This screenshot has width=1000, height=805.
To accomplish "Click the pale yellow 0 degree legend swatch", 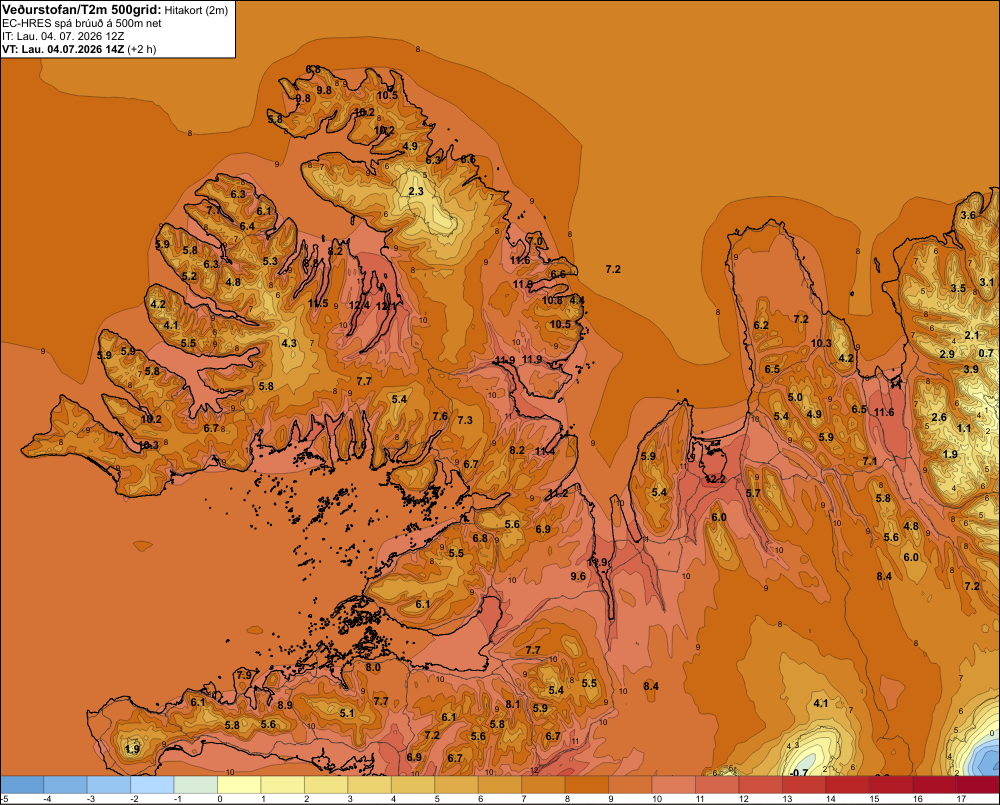I will pos(239,785).
